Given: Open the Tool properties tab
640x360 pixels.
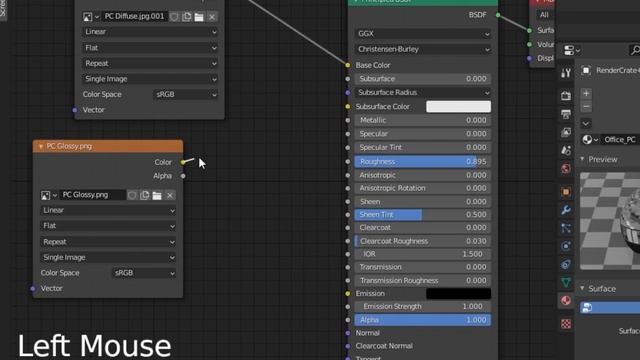Looking at the screenshot, I should [x=566, y=73].
